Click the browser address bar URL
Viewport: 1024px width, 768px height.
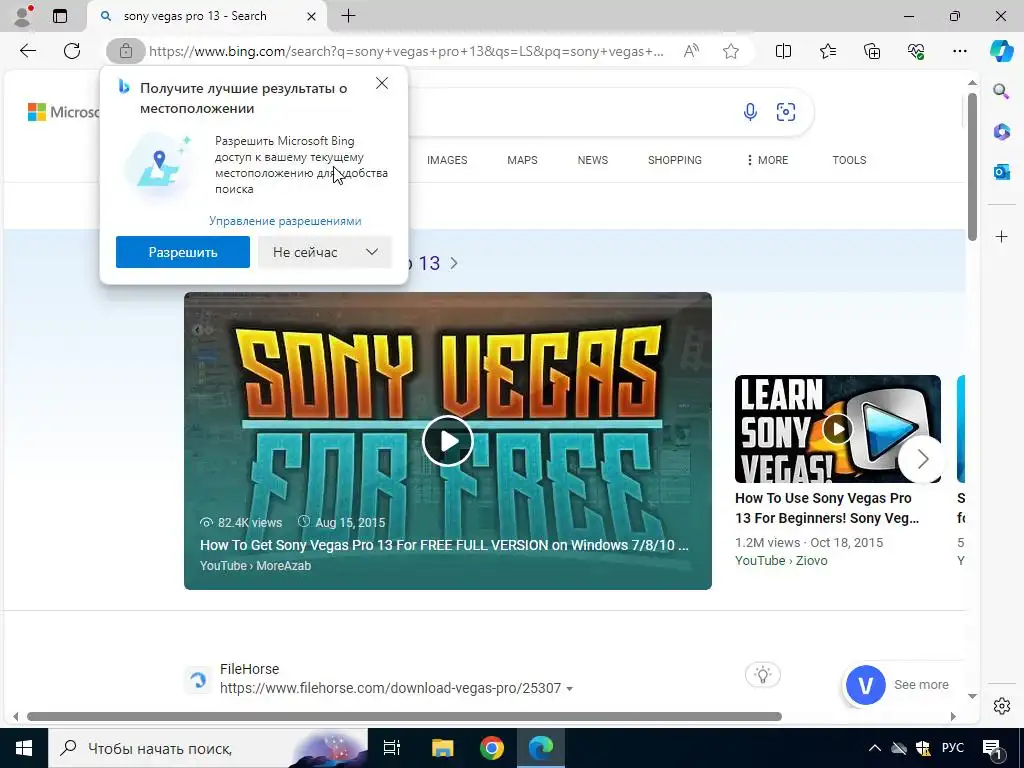(406, 51)
